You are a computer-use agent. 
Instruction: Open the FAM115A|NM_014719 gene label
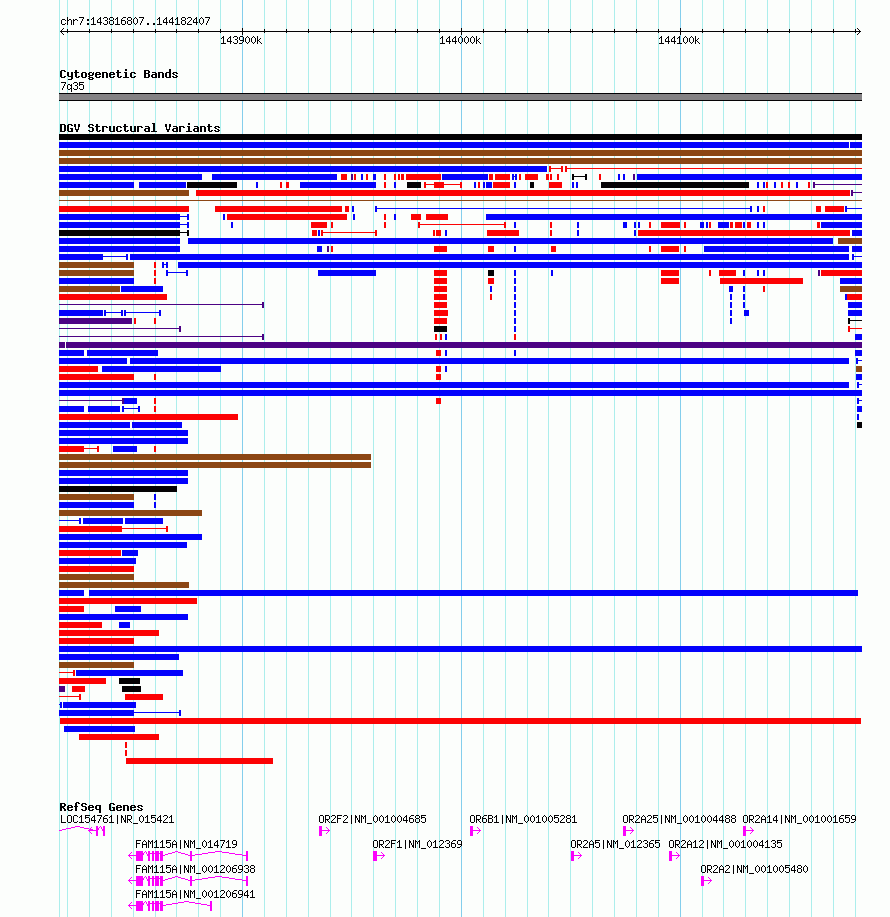(x=186, y=844)
